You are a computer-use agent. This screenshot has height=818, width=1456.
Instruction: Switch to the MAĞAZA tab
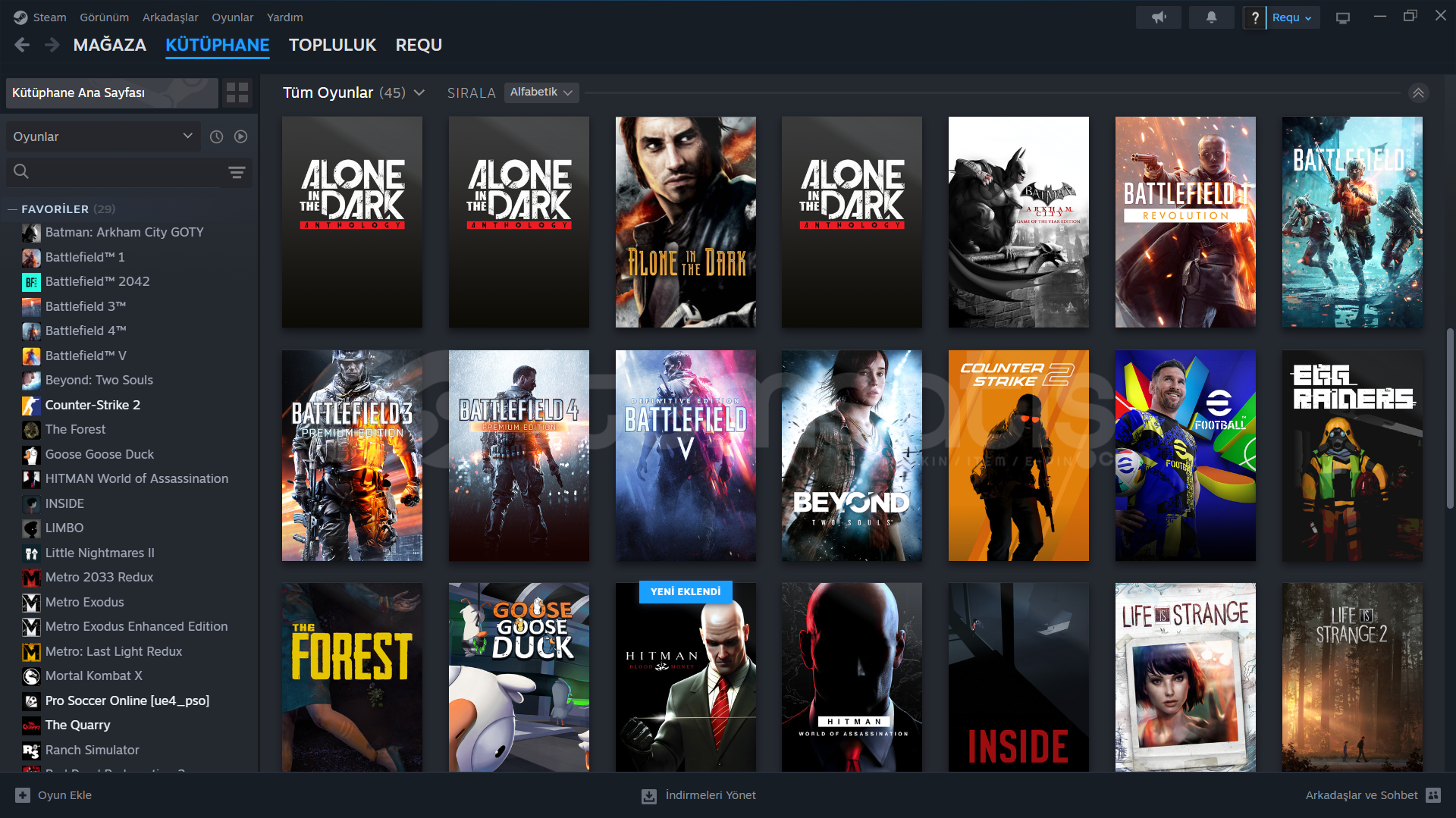pos(110,45)
